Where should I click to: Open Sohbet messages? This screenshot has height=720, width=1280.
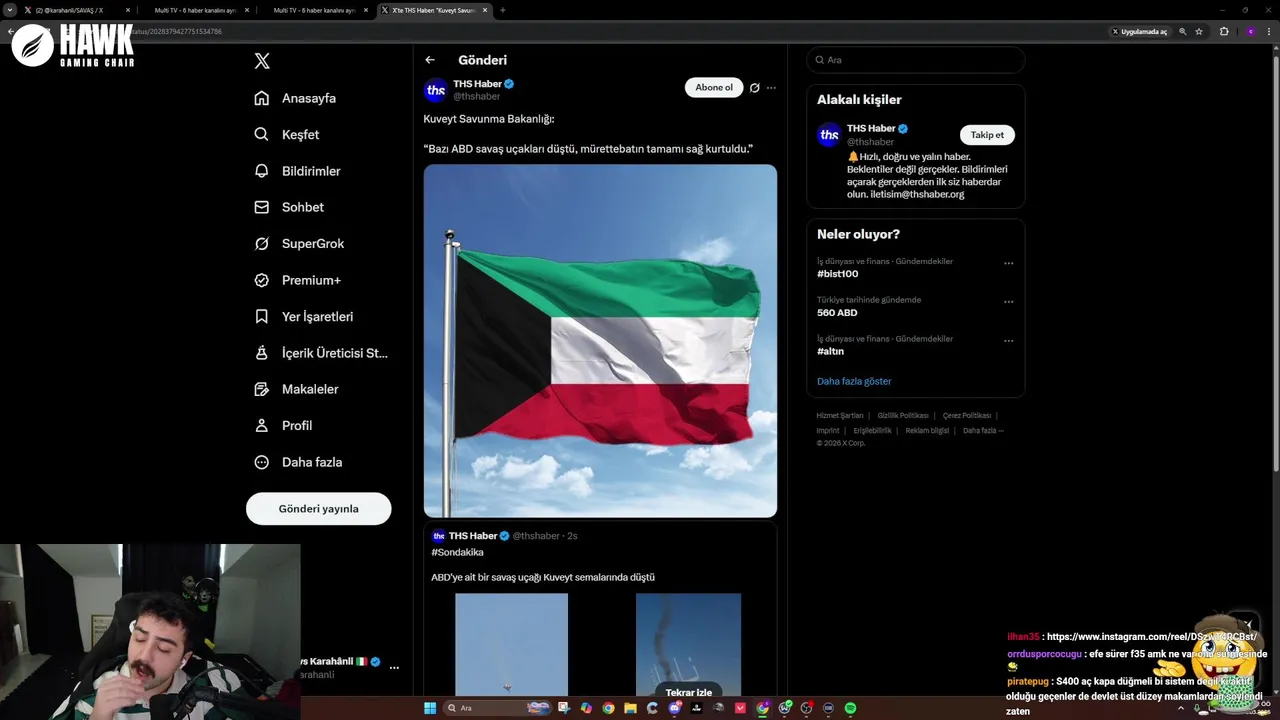point(289,207)
